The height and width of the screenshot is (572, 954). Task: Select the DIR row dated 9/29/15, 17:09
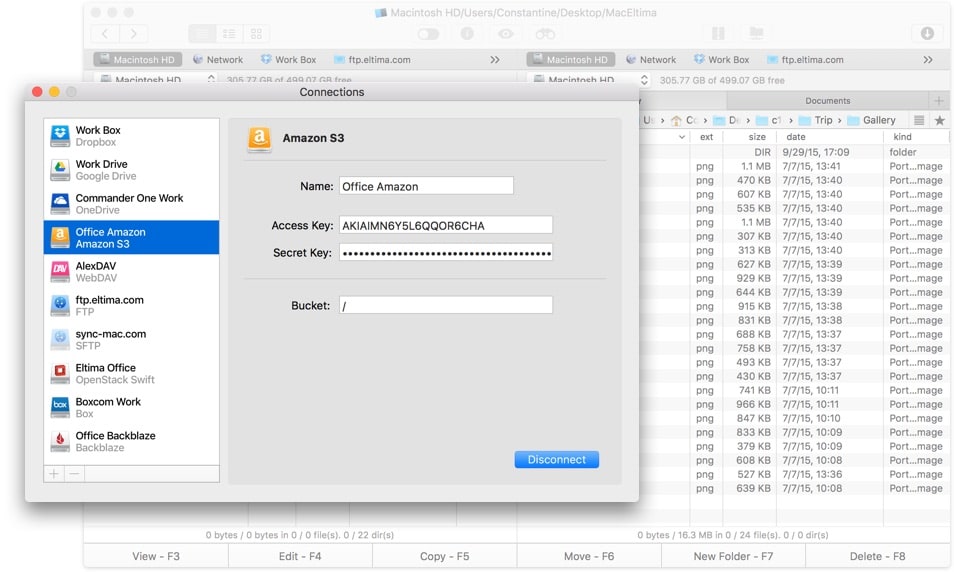(794, 152)
